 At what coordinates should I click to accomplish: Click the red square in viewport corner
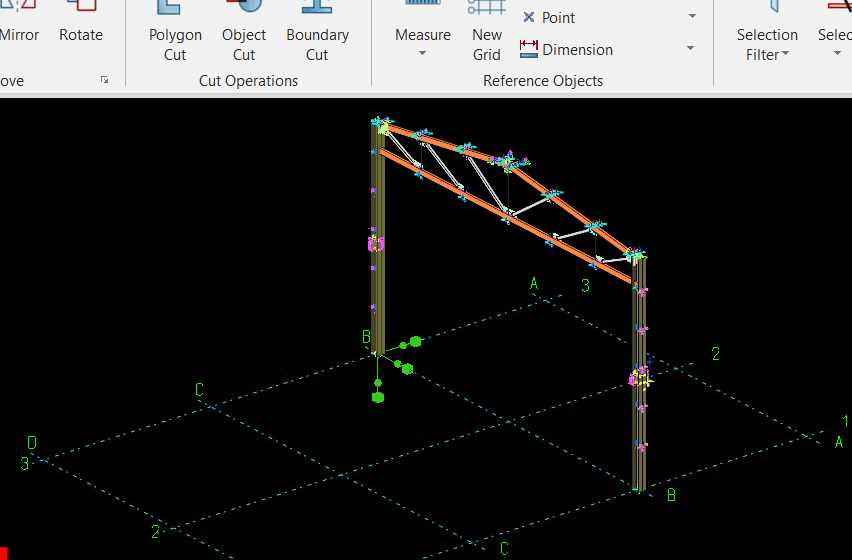(4, 554)
